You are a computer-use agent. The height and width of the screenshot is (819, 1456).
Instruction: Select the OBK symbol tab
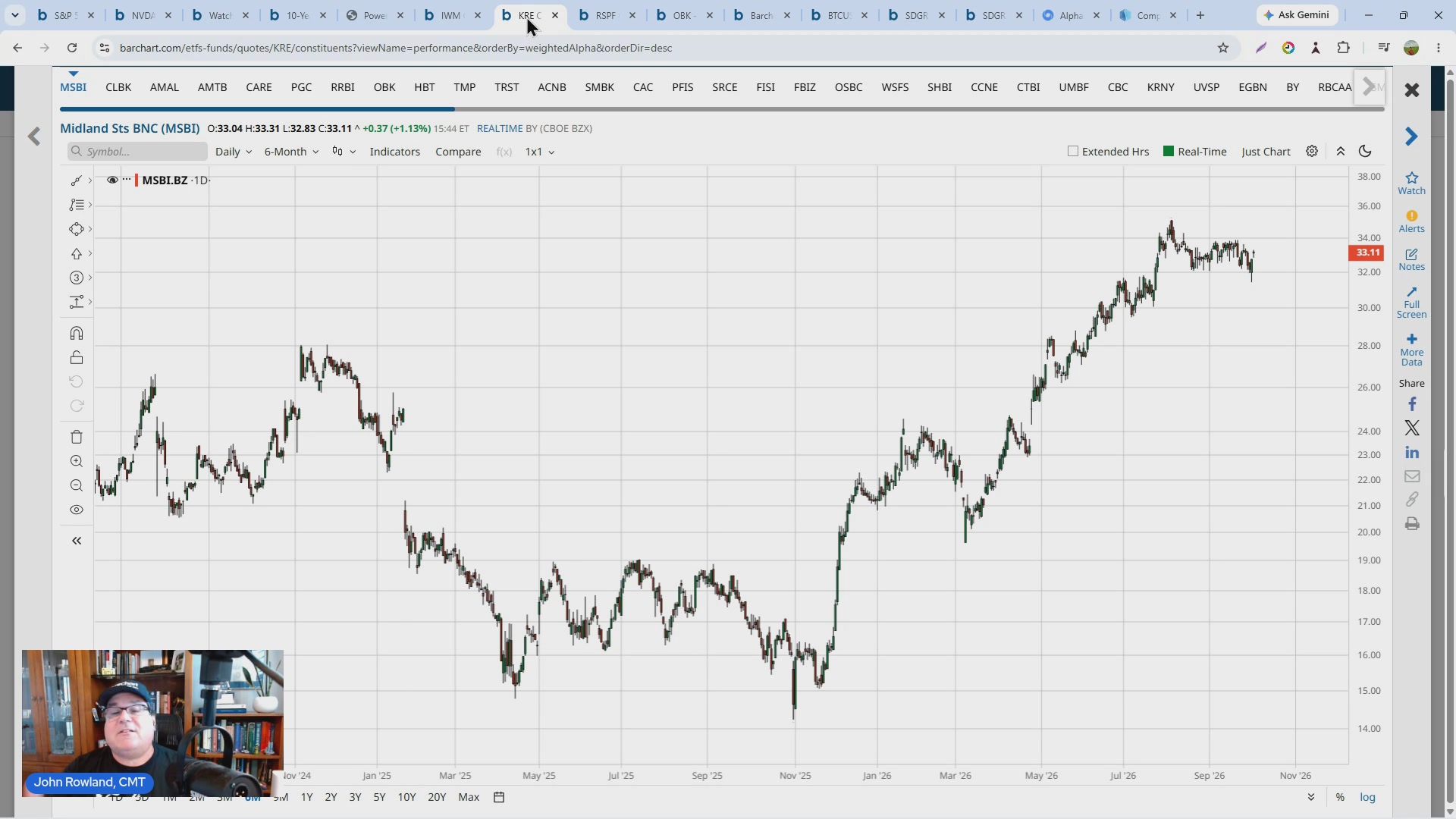coord(384,87)
